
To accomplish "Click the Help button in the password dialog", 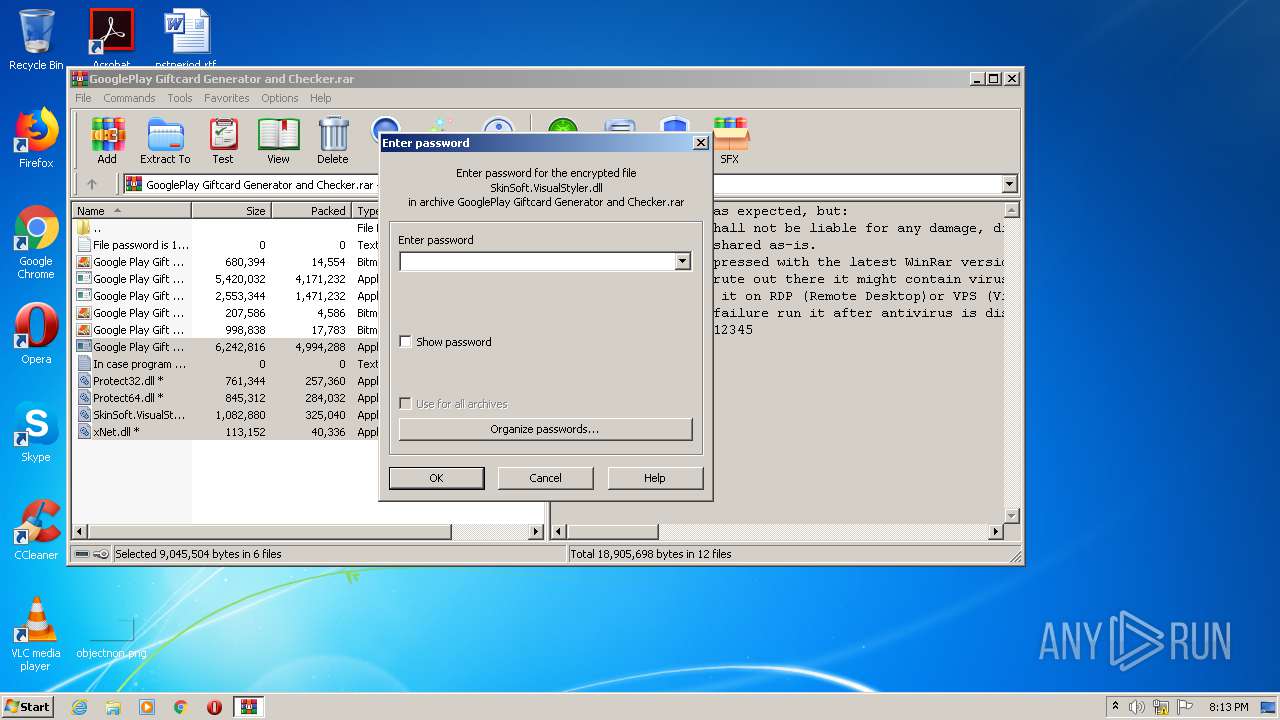I will [x=655, y=478].
